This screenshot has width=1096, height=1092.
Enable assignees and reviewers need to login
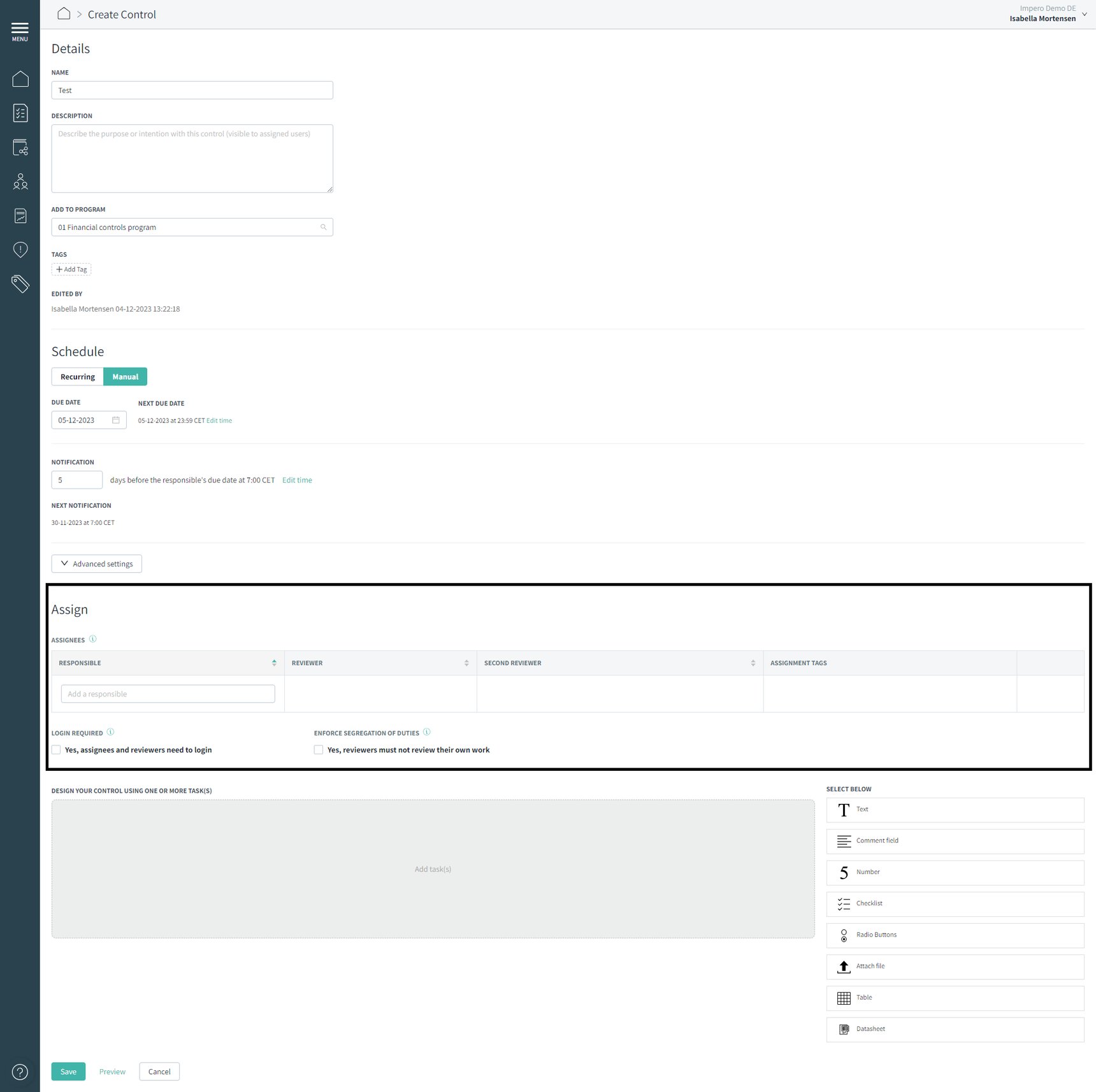pyautogui.click(x=57, y=750)
